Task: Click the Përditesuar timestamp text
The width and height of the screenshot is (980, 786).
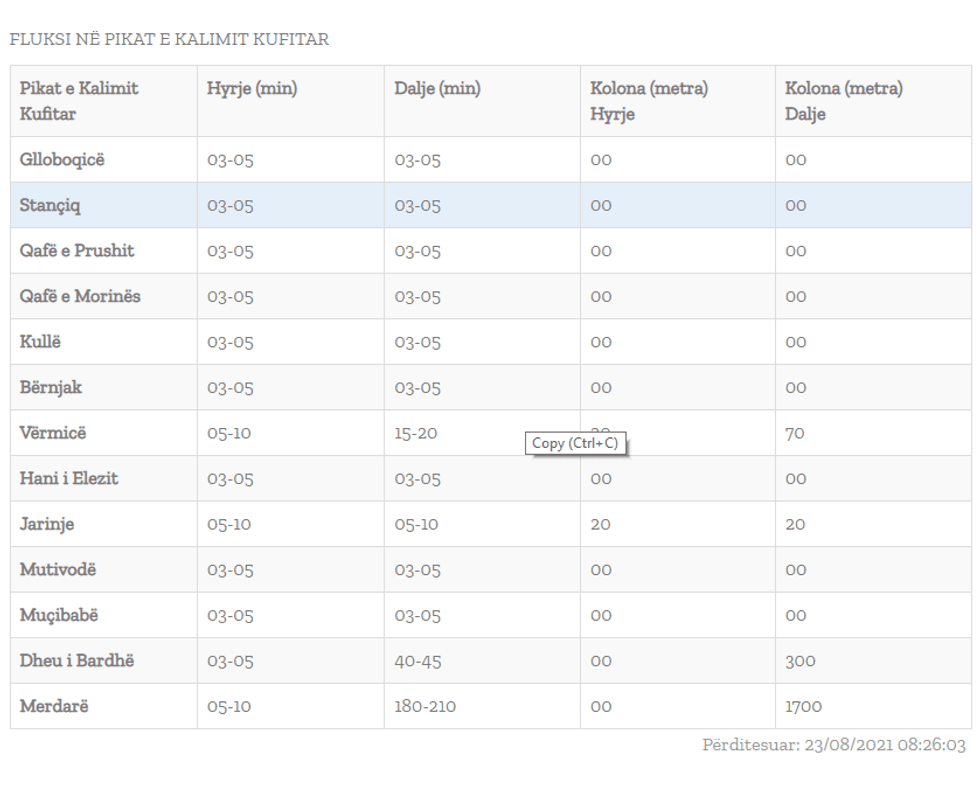Action: [x=835, y=746]
